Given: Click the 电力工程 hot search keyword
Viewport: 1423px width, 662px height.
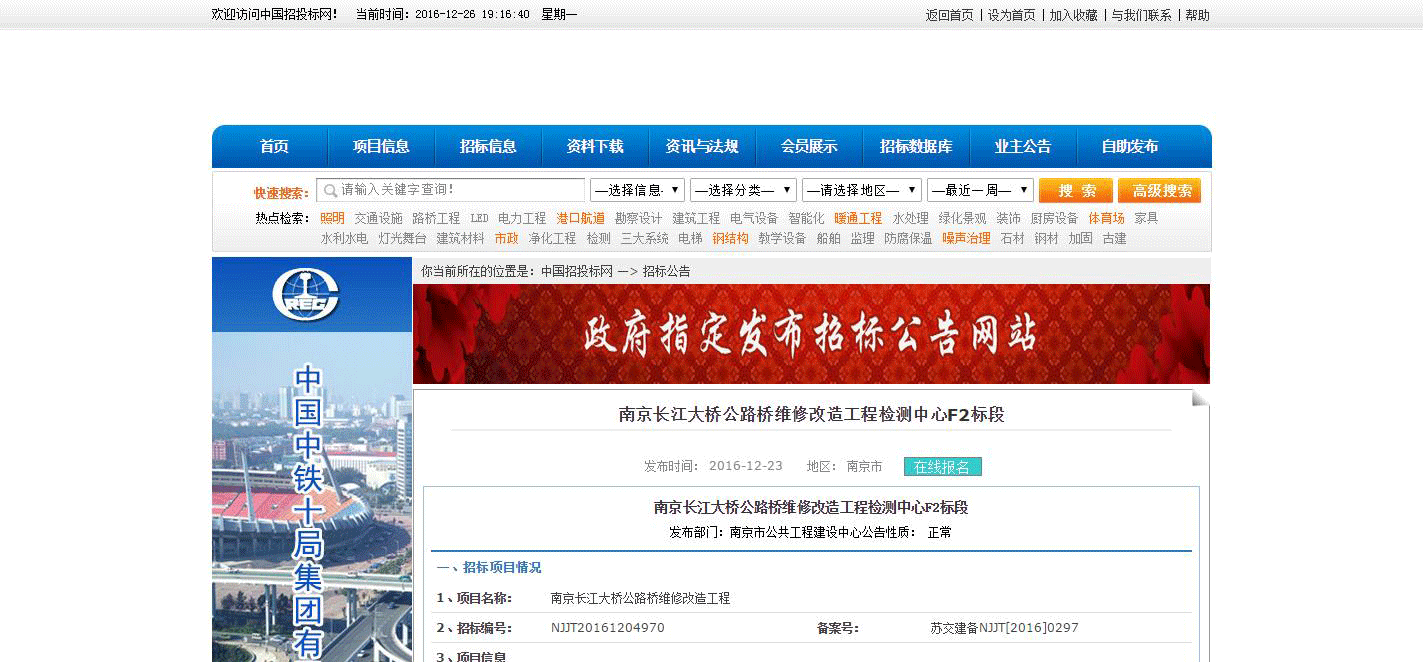Looking at the screenshot, I should point(522,218).
